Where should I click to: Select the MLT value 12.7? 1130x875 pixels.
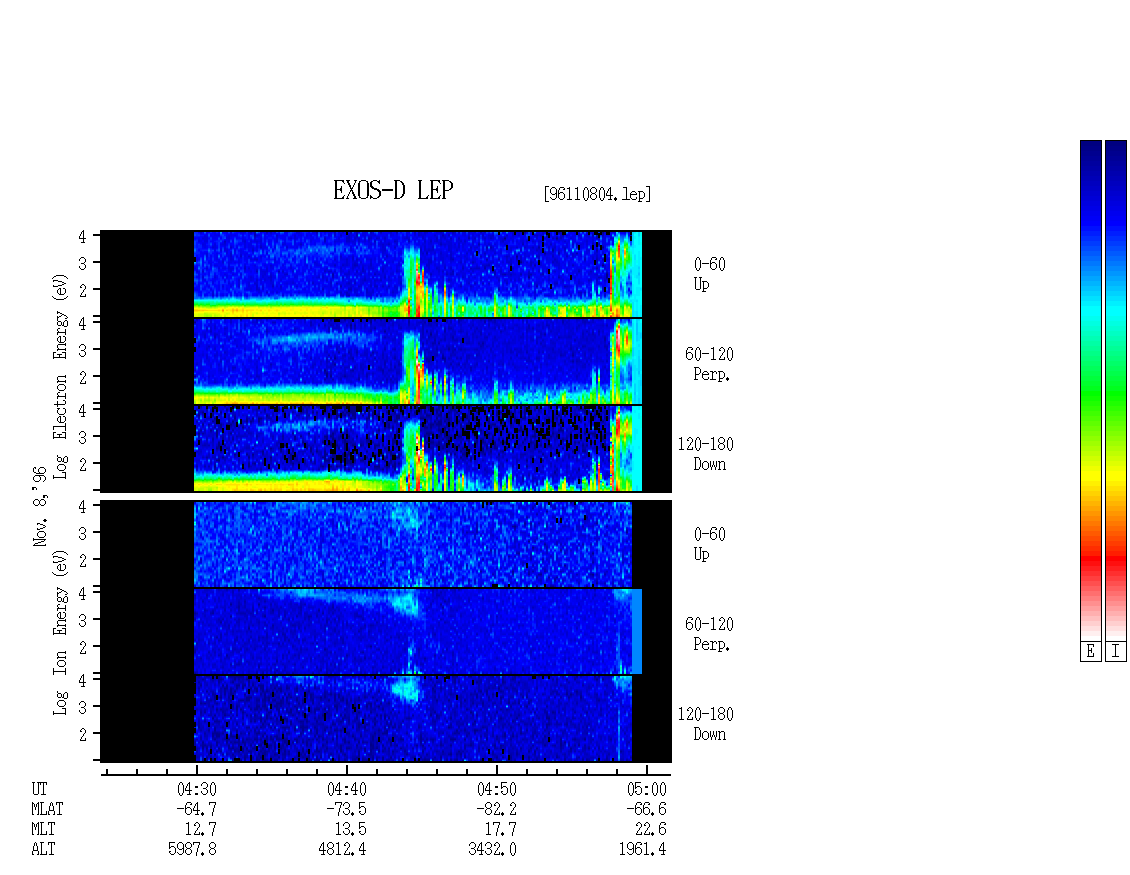[201, 829]
